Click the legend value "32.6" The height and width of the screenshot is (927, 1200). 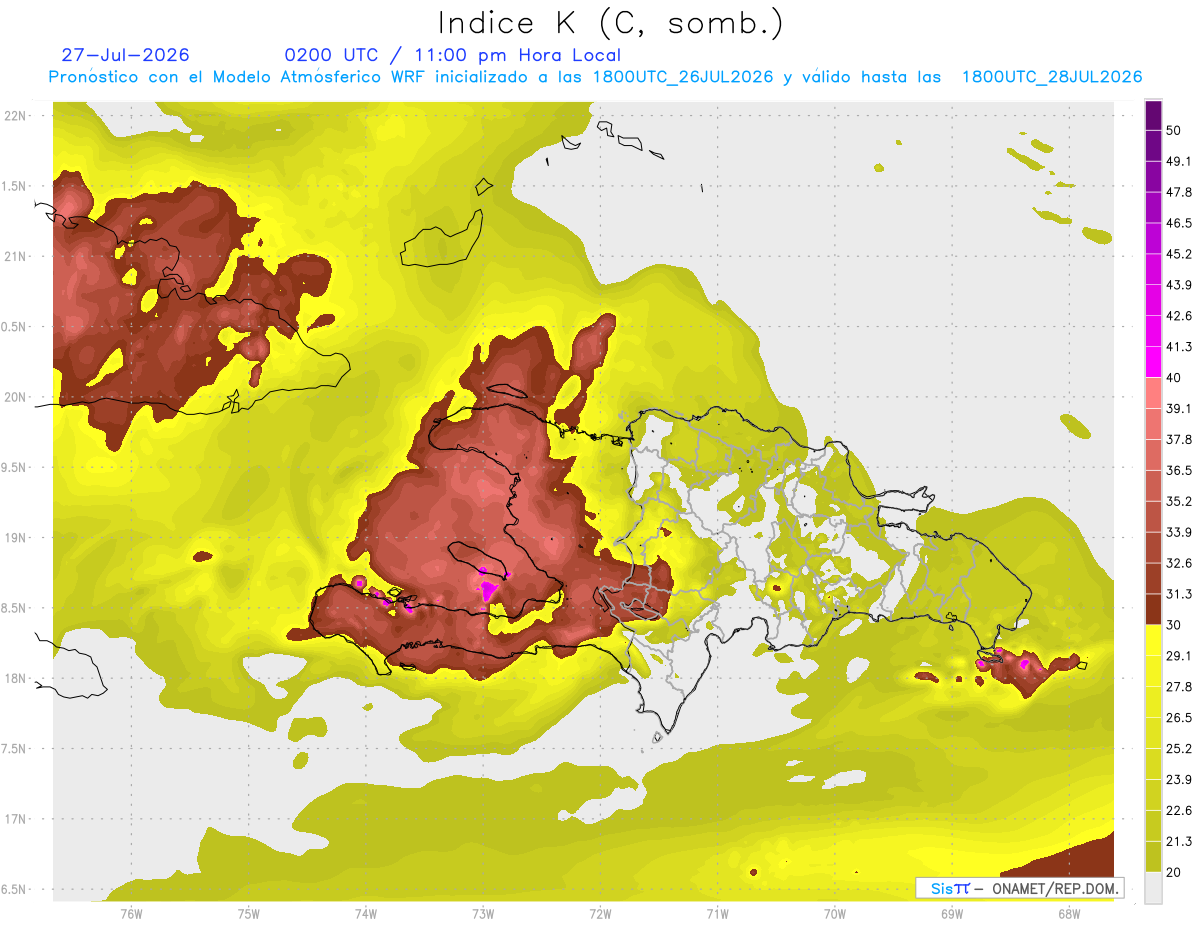coord(1178,563)
